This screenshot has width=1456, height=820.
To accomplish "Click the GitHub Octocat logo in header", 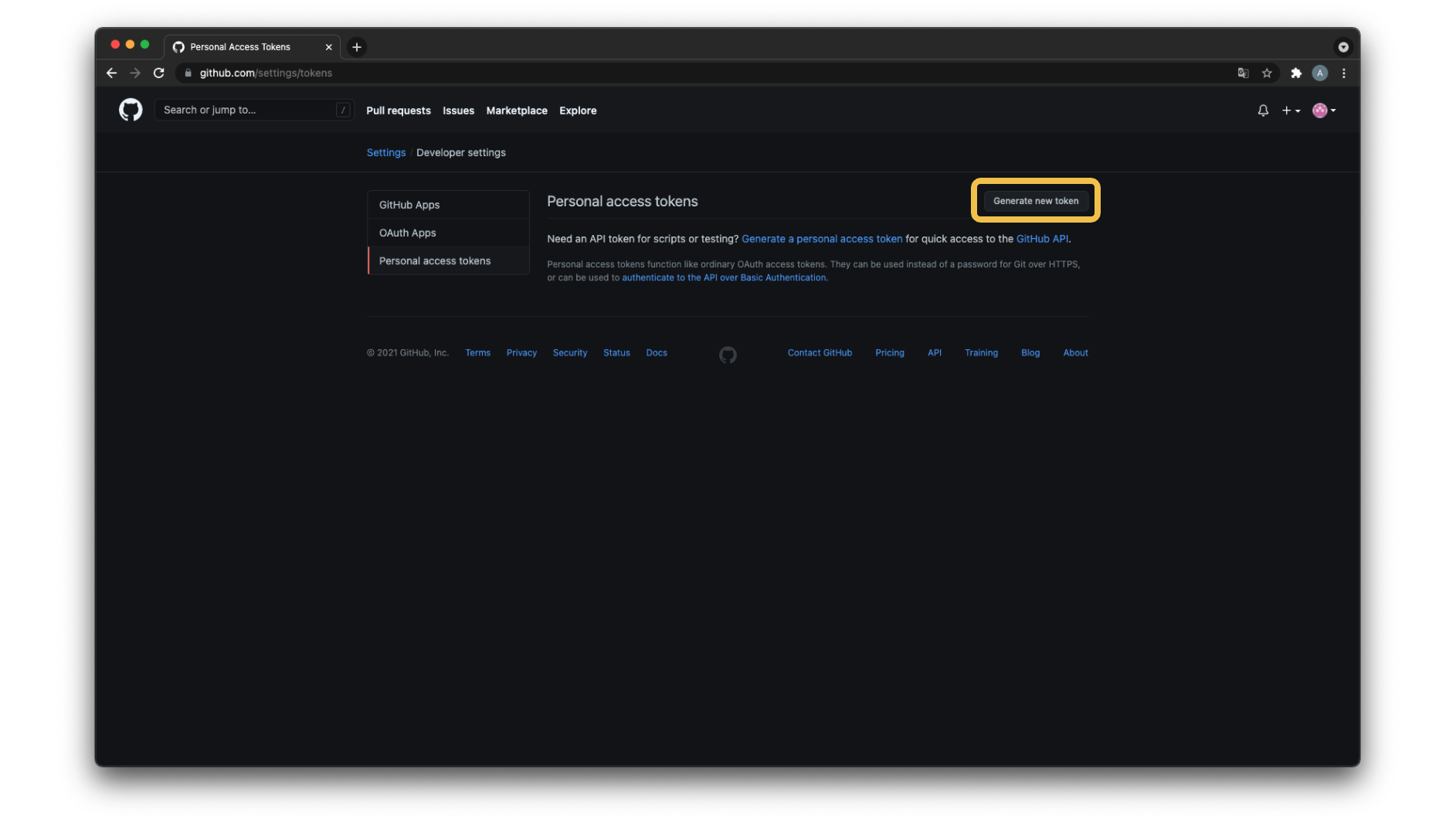I will [x=131, y=110].
